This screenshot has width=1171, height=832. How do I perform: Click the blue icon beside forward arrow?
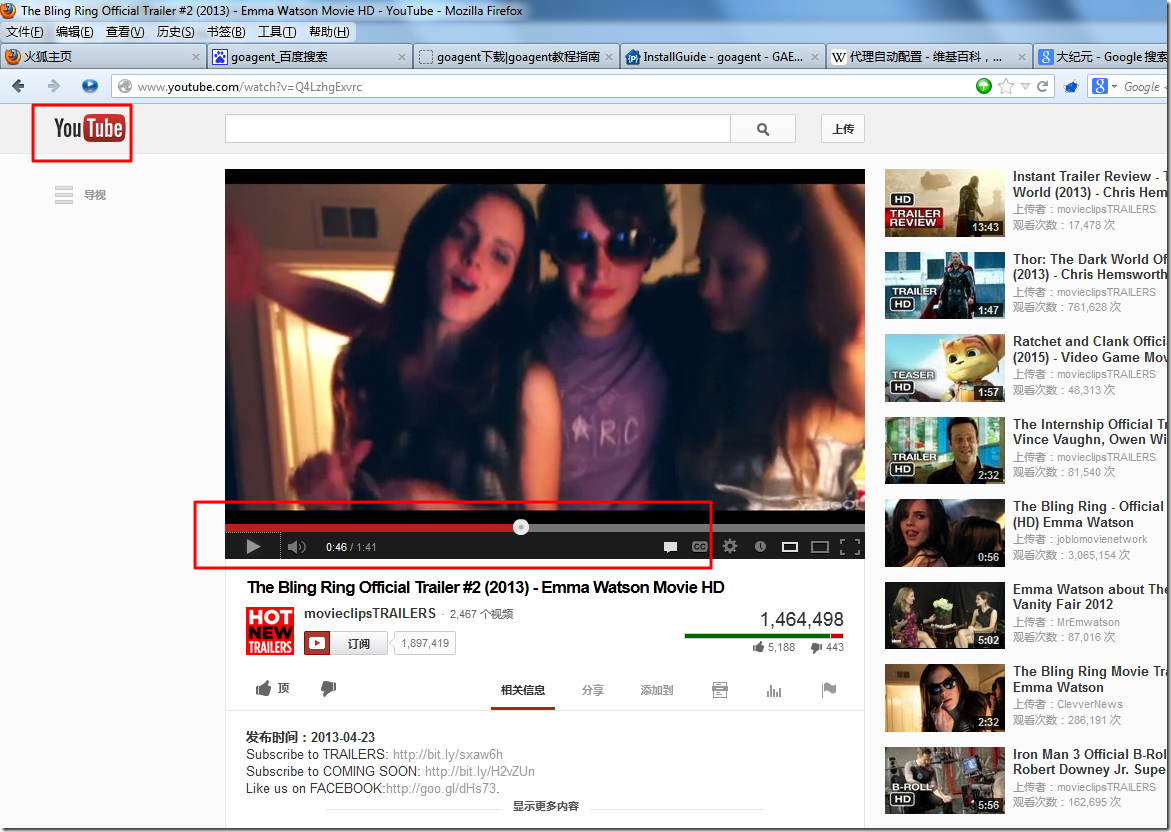click(x=90, y=86)
